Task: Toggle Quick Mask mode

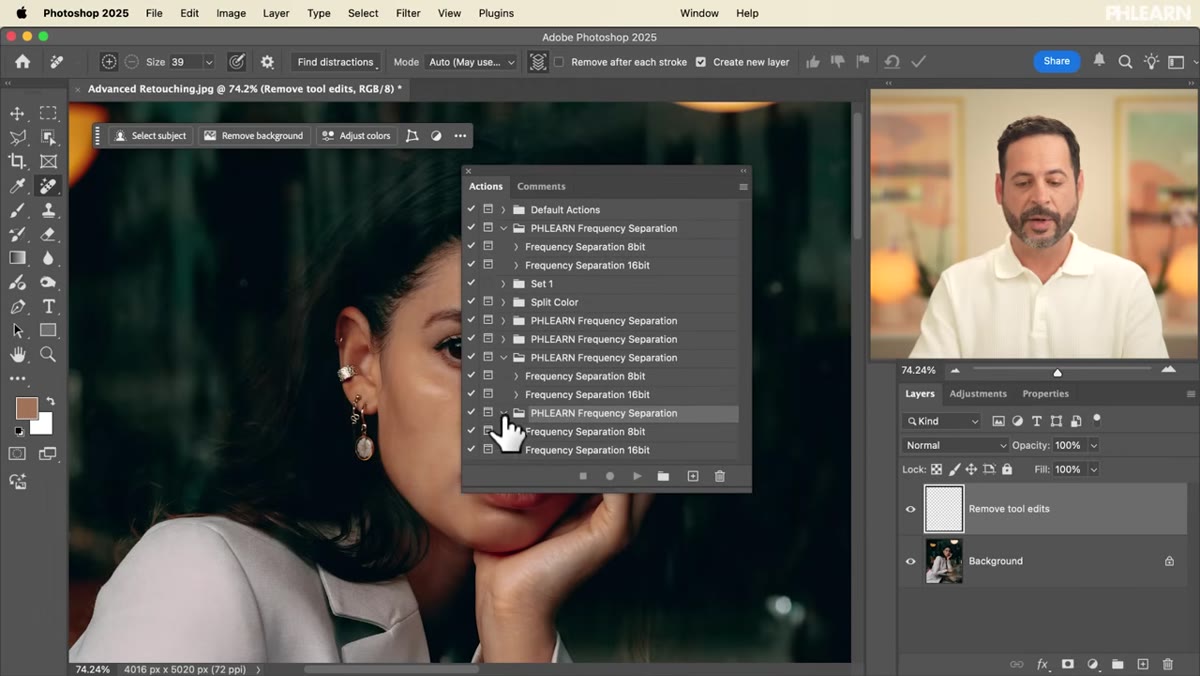Action: click(17, 454)
